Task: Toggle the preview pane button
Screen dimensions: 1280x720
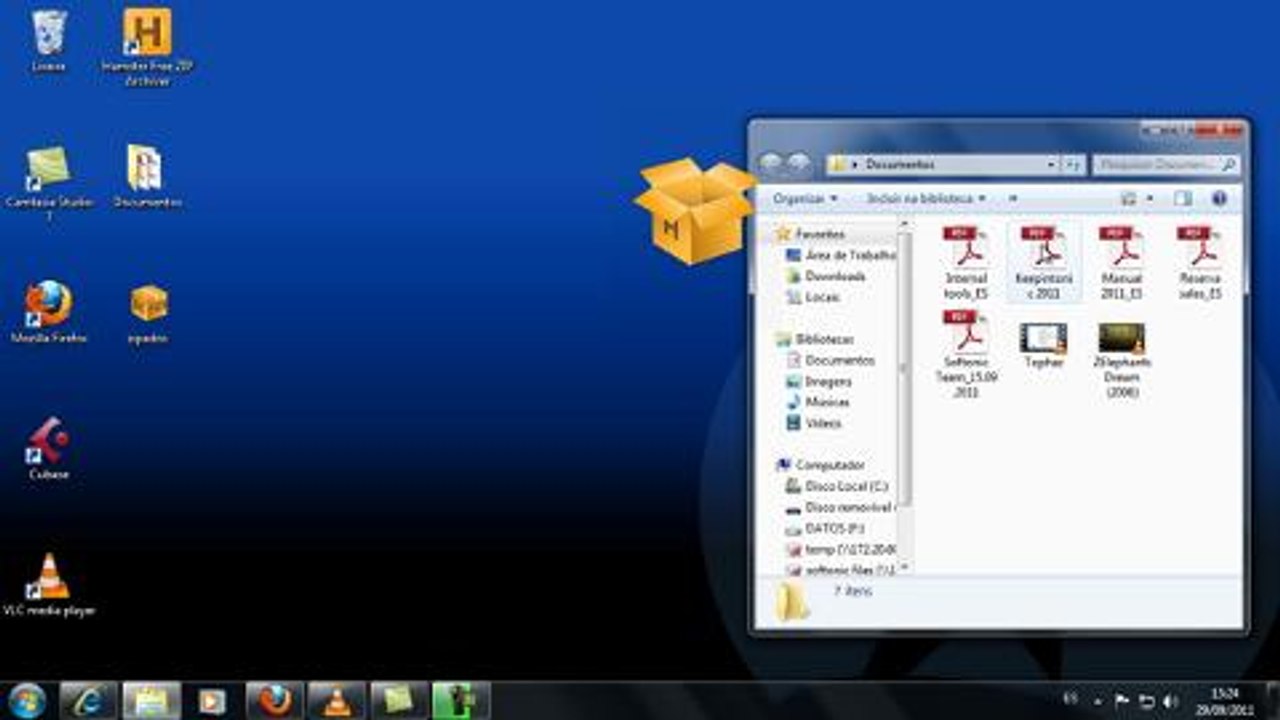Action: (x=1184, y=199)
